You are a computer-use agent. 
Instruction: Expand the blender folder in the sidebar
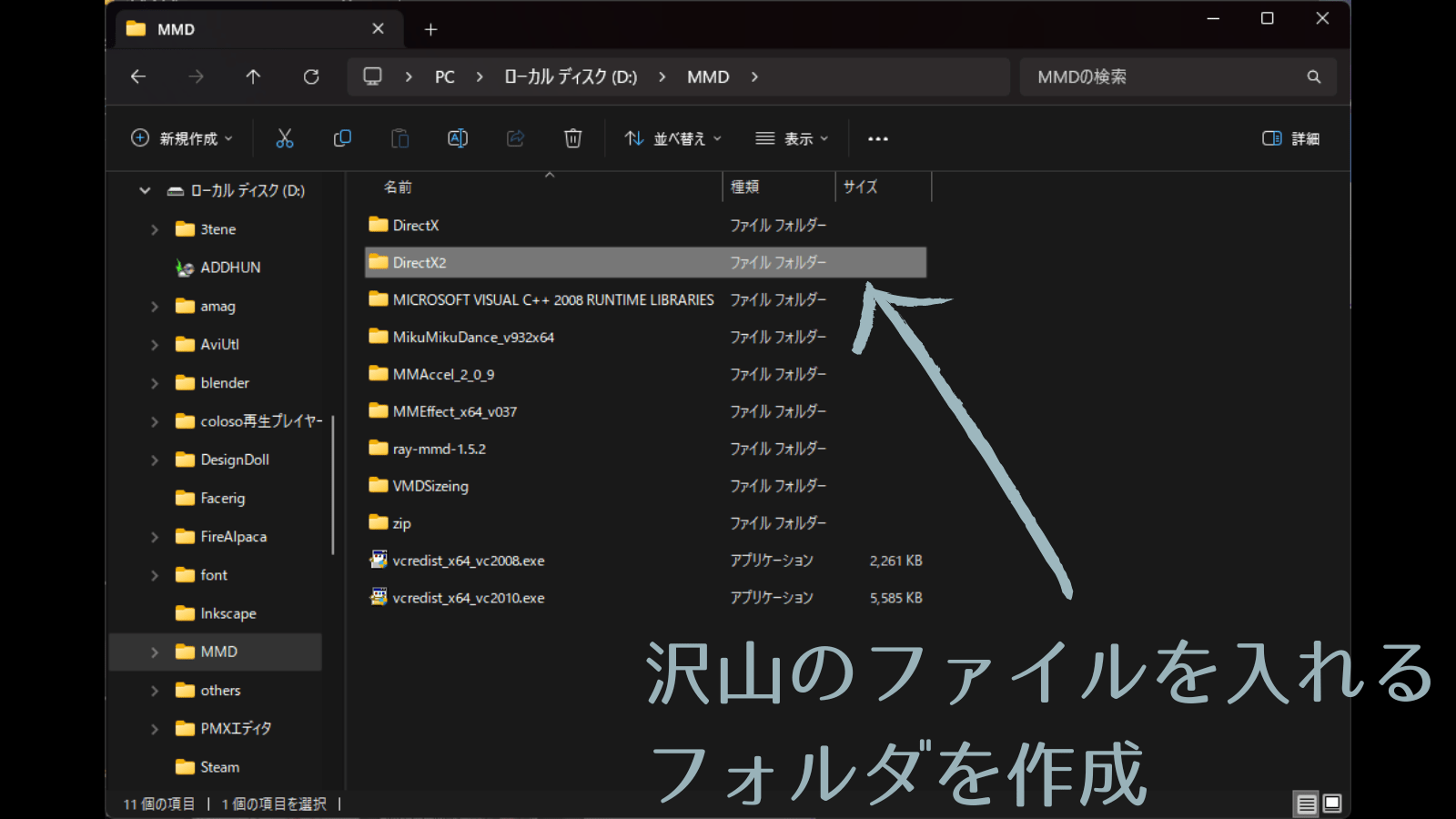coord(155,382)
